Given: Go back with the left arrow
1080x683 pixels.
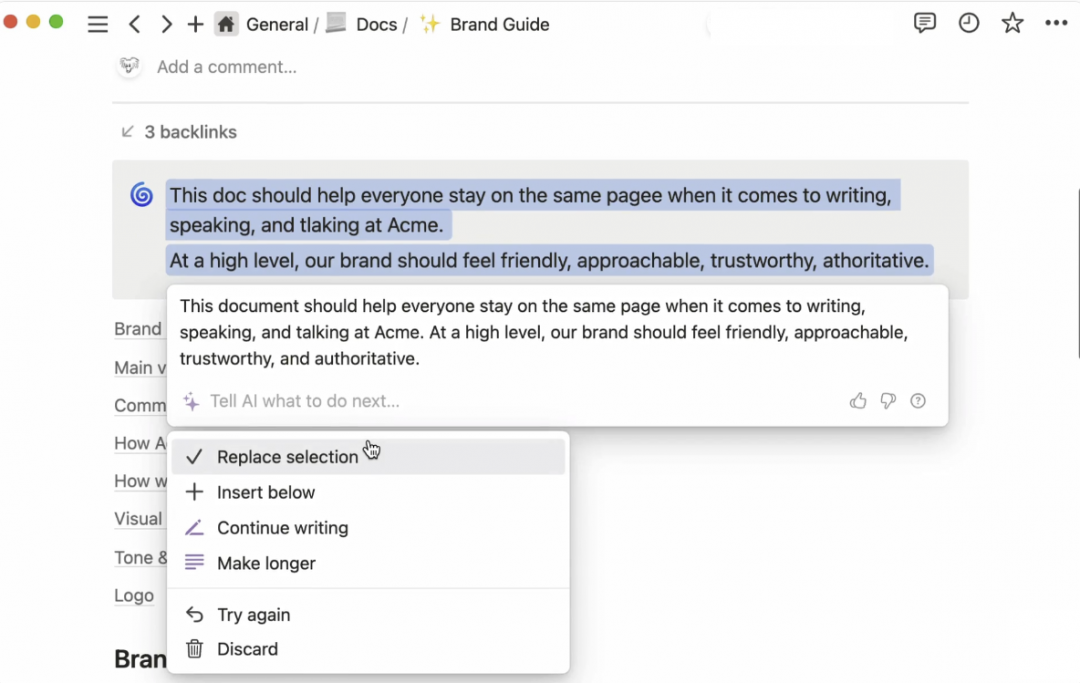Looking at the screenshot, I should pos(134,25).
